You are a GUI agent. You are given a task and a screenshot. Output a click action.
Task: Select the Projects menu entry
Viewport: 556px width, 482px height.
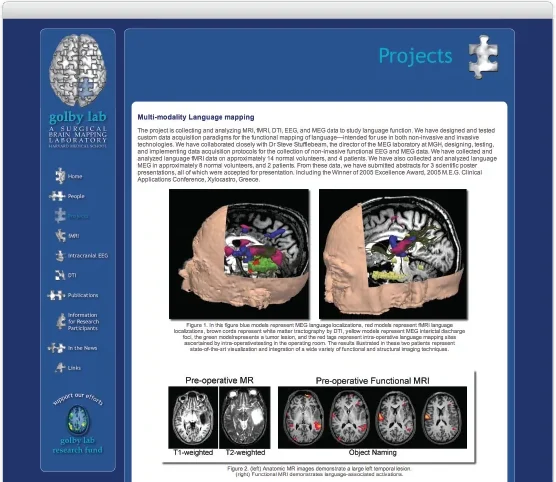pos(78,216)
